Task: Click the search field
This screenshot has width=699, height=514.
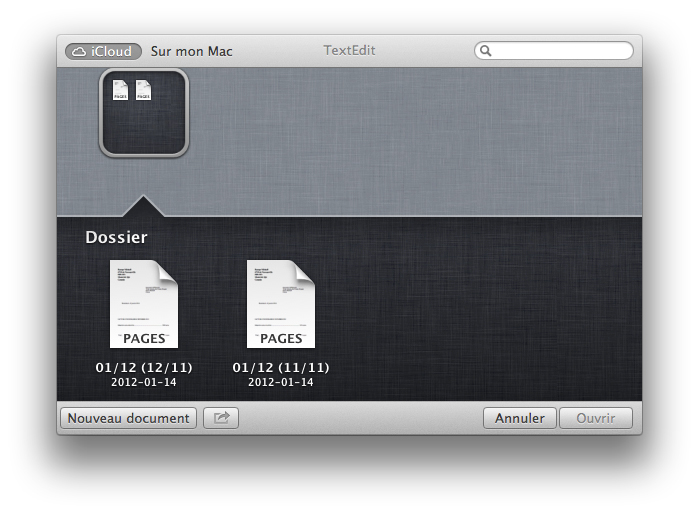Action: click(553, 51)
